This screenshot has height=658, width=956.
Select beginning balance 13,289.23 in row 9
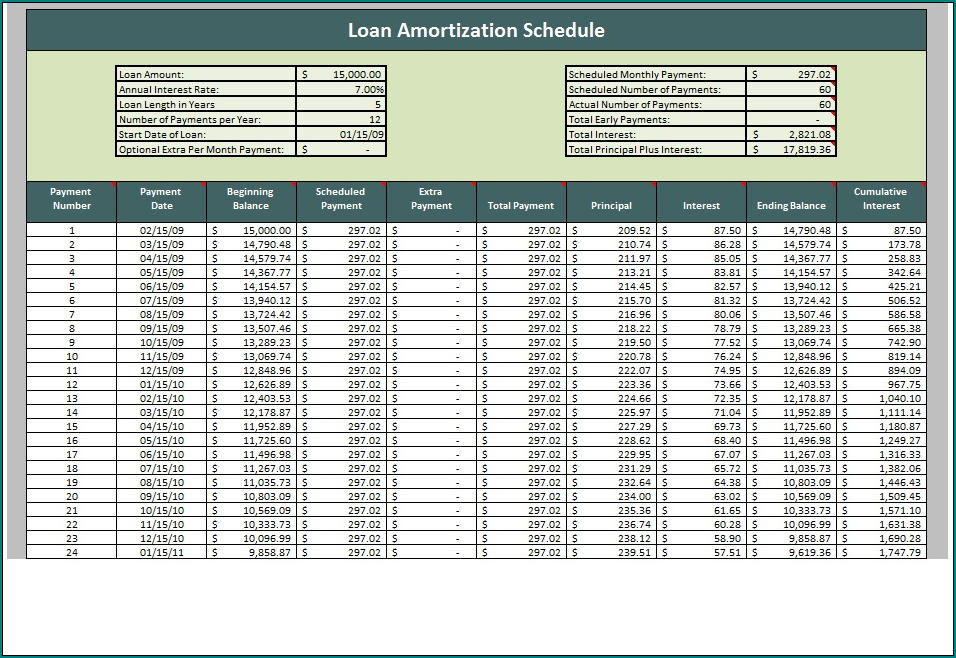pos(251,343)
